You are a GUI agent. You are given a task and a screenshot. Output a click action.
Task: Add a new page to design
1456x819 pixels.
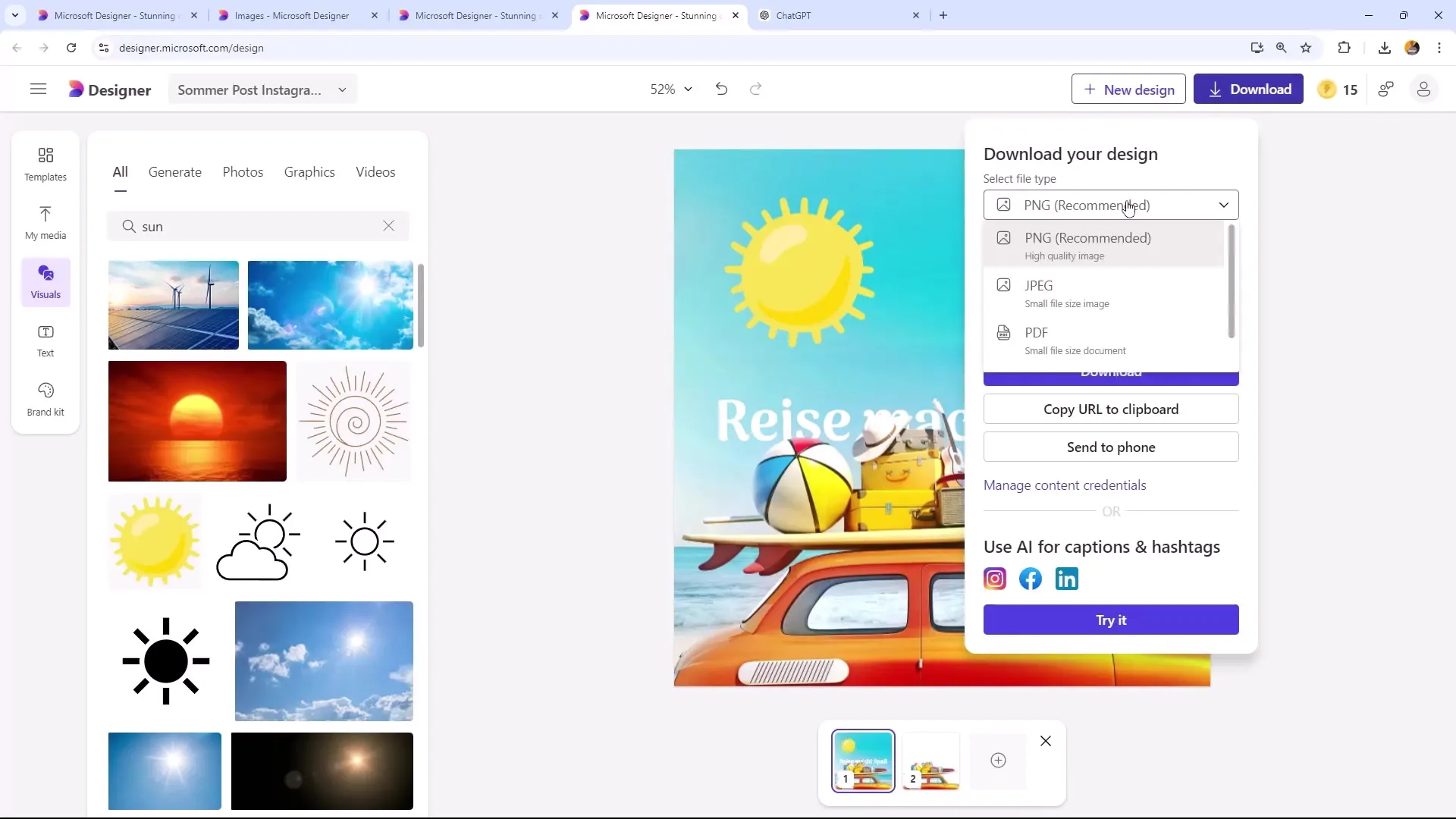tap(998, 761)
